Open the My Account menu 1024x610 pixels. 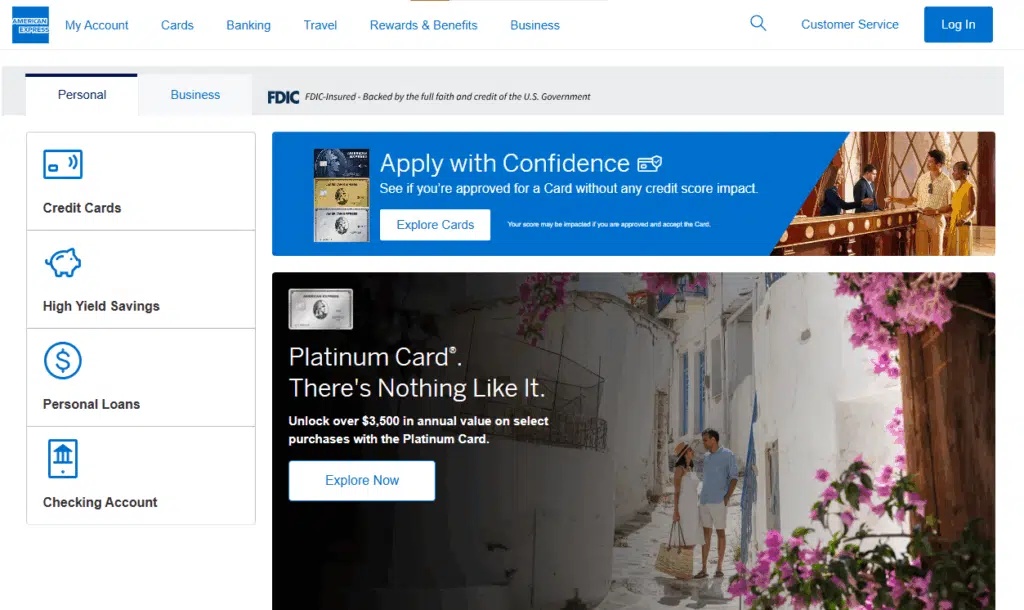pos(97,25)
